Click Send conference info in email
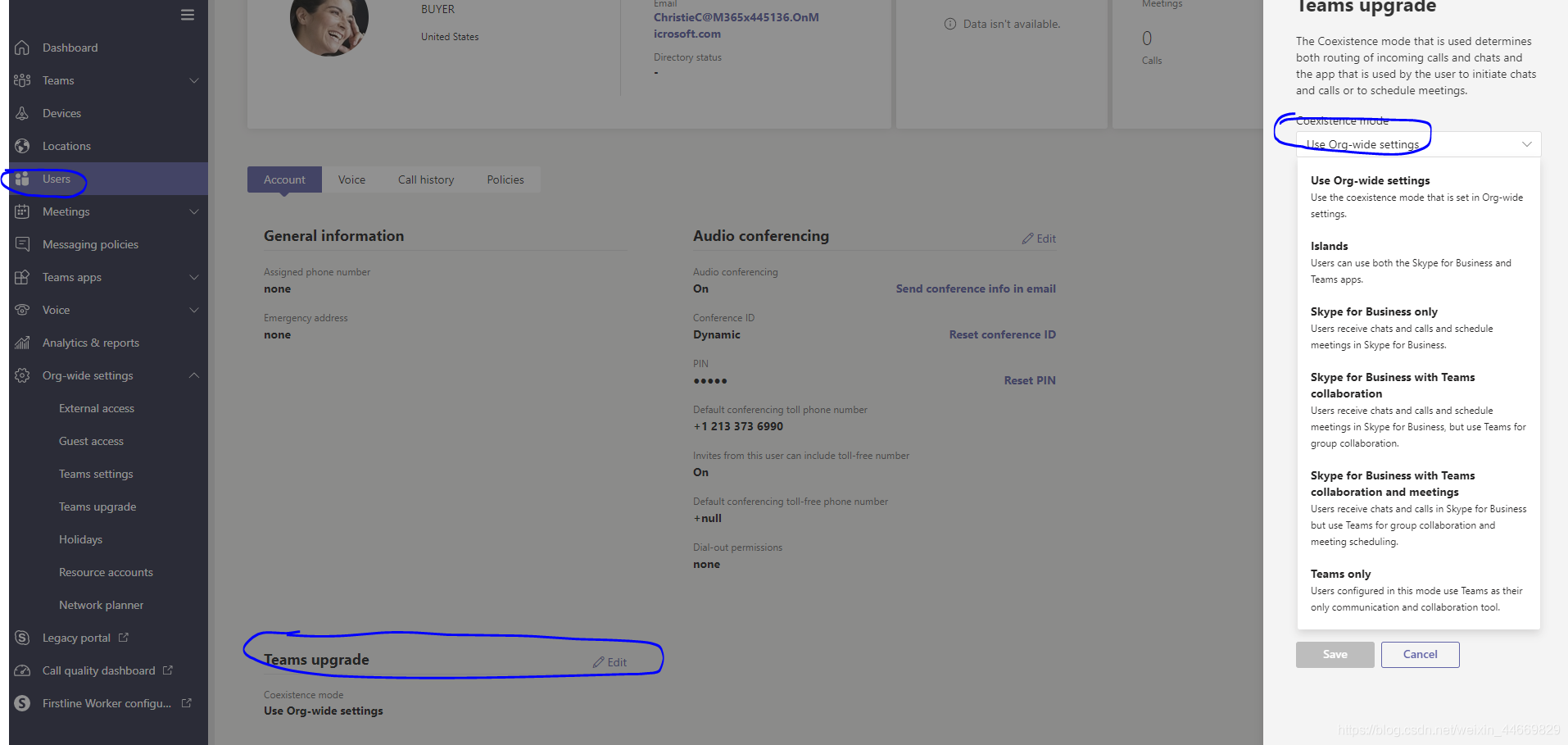 tap(976, 288)
